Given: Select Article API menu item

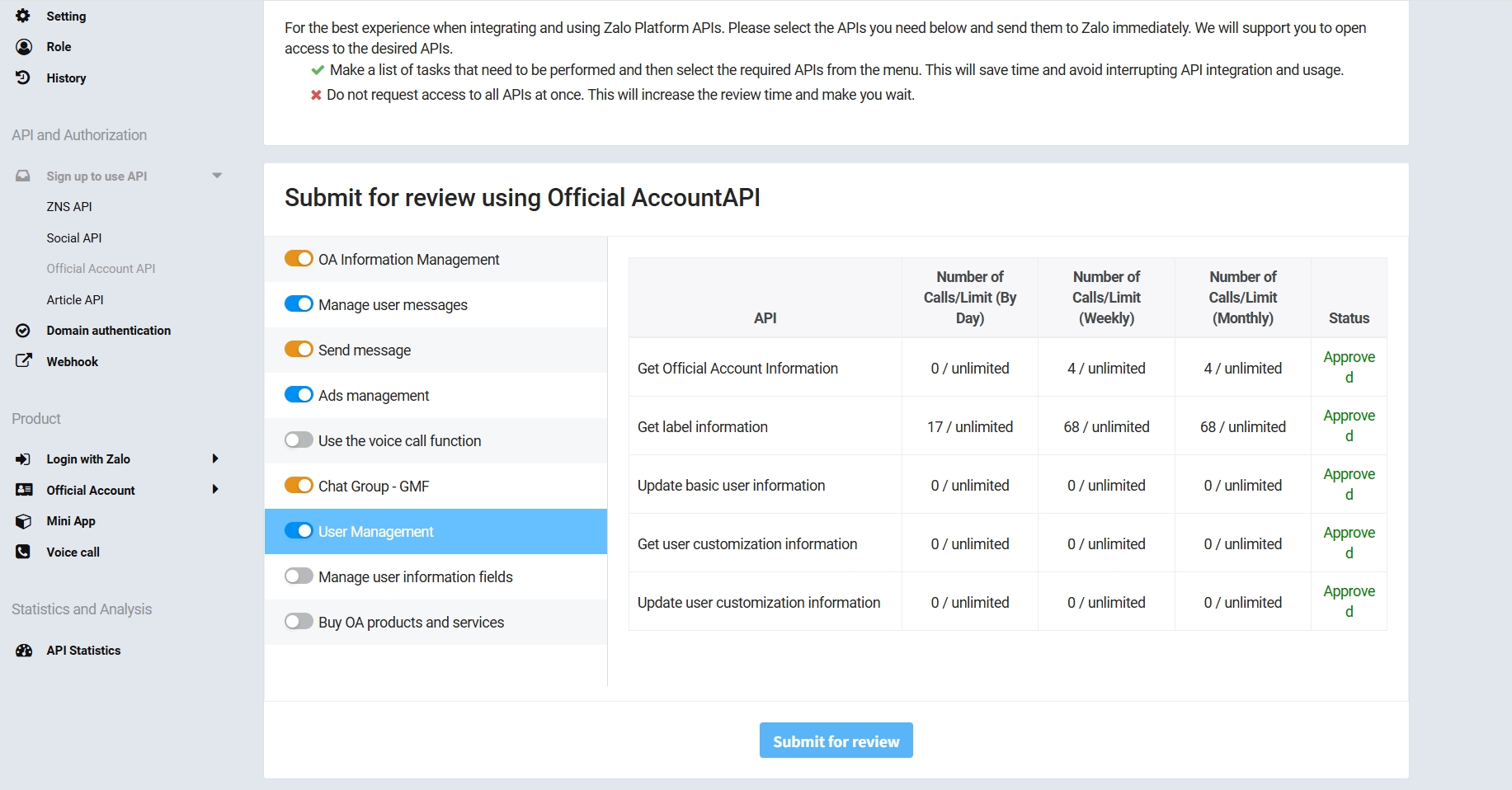Looking at the screenshot, I should [x=75, y=300].
